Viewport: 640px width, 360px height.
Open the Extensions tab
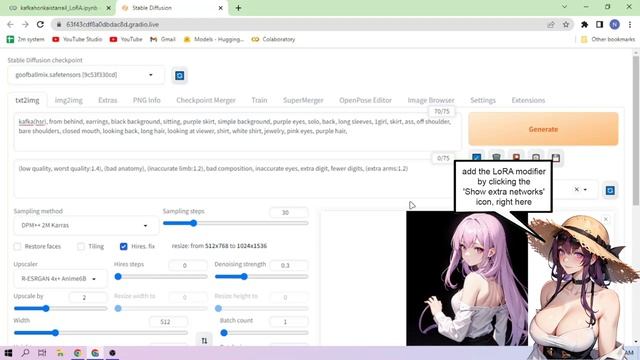click(528, 100)
